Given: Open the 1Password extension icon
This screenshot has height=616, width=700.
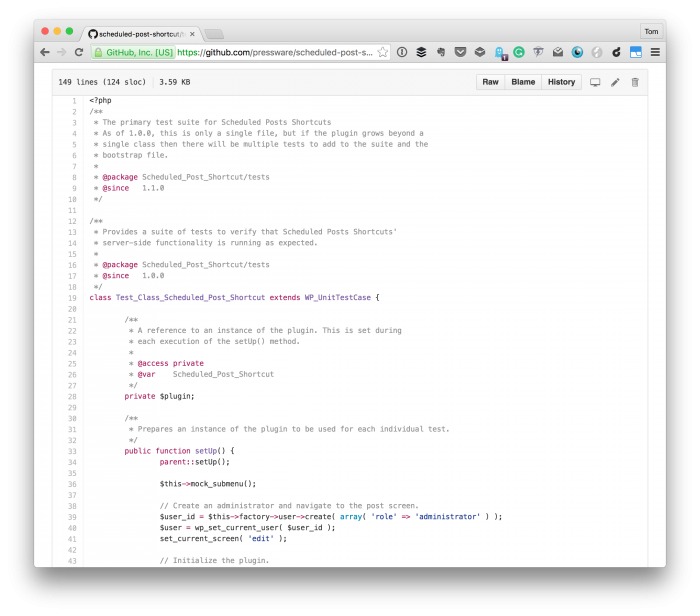Looking at the screenshot, I should tap(402, 52).
